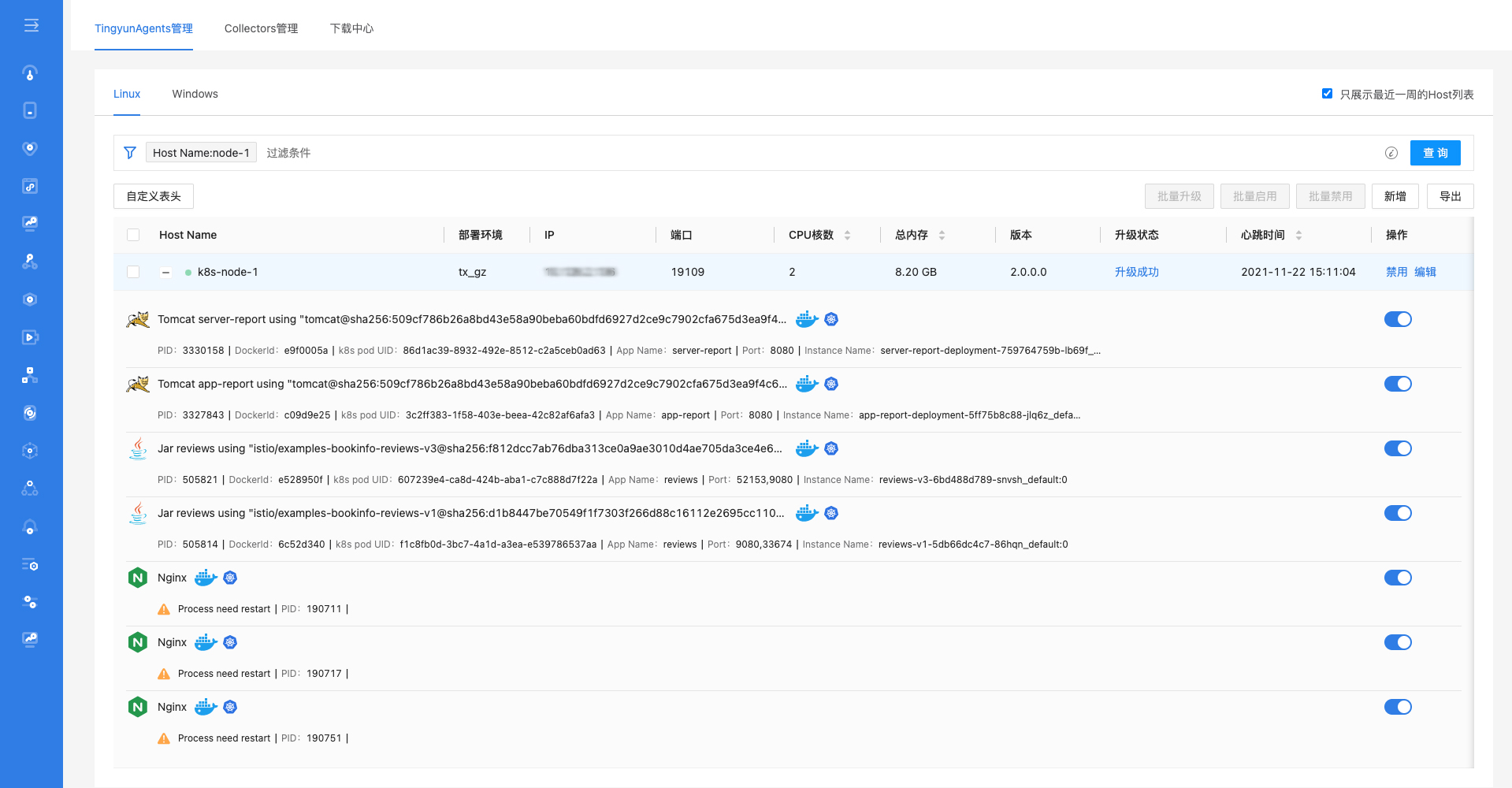Toggle the last-week Host list checkbox
Viewport: 1512px width, 788px height.
tap(1327, 94)
